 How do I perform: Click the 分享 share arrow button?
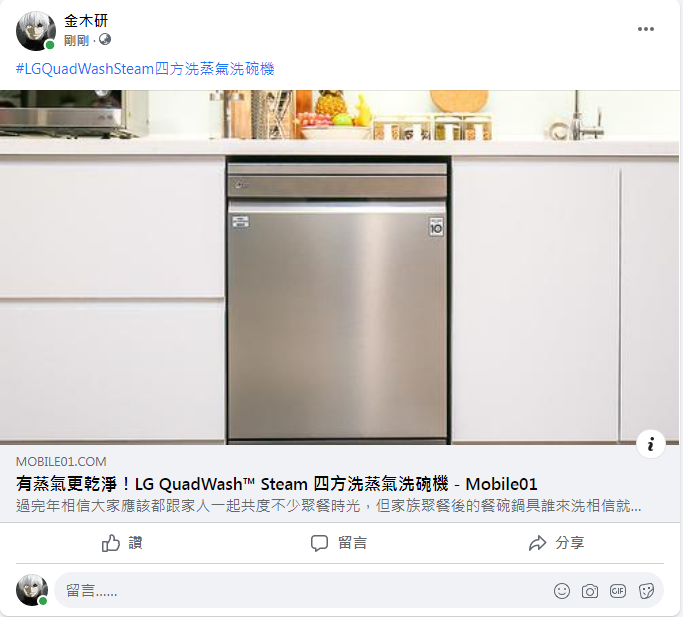(x=556, y=543)
